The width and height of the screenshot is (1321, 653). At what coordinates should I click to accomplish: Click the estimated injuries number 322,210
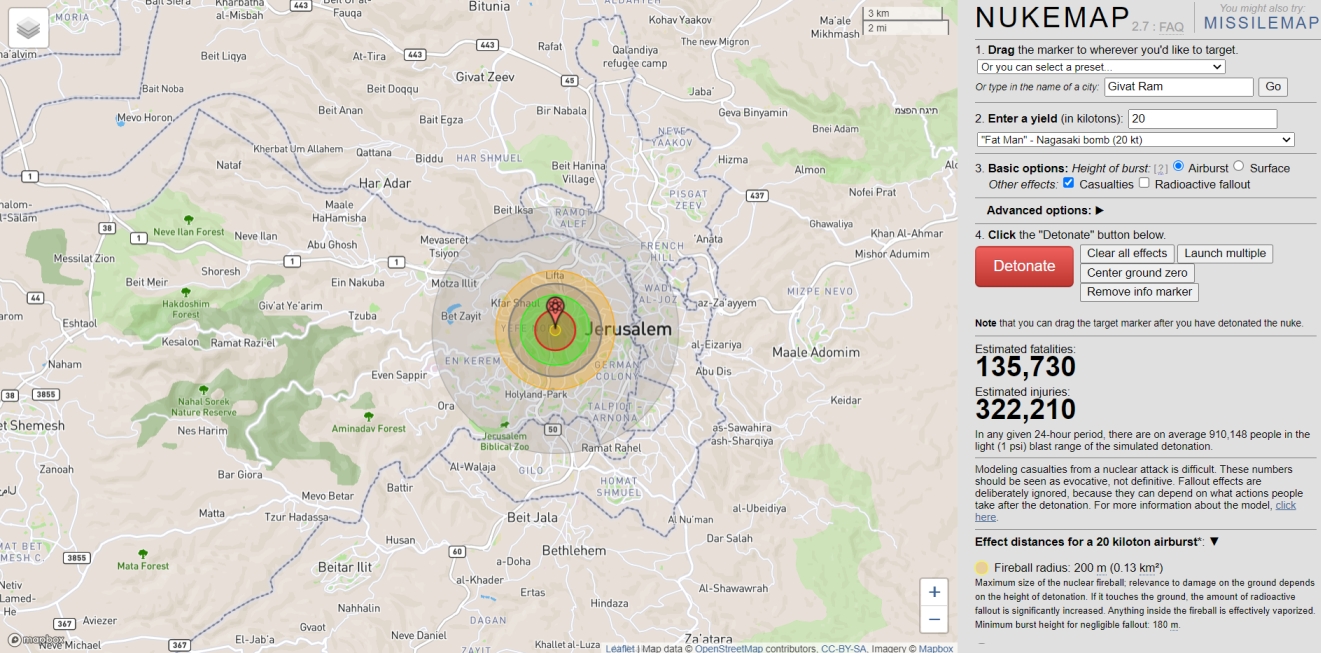click(1026, 410)
